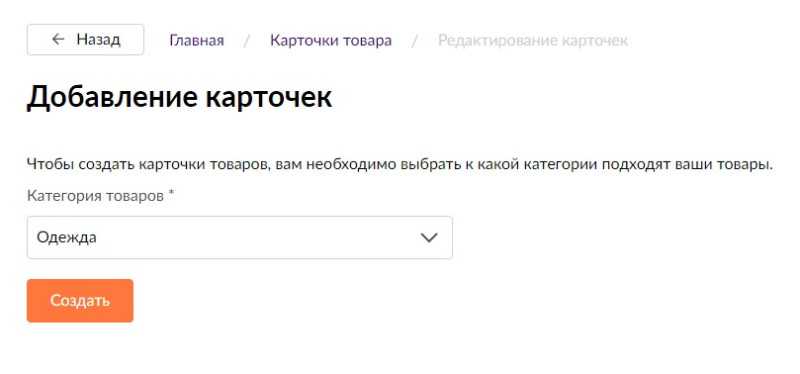Click the word Назад inside back button

[98, 39]
